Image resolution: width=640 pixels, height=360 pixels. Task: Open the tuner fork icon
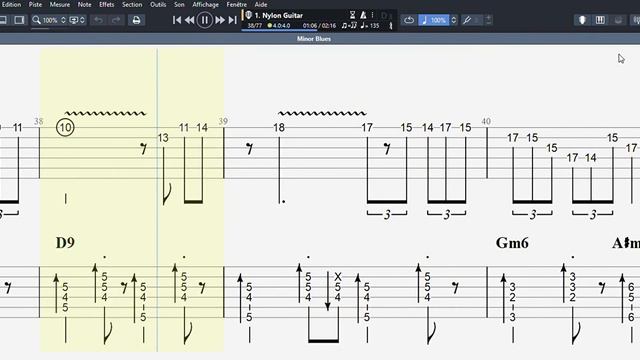(467, 20)
